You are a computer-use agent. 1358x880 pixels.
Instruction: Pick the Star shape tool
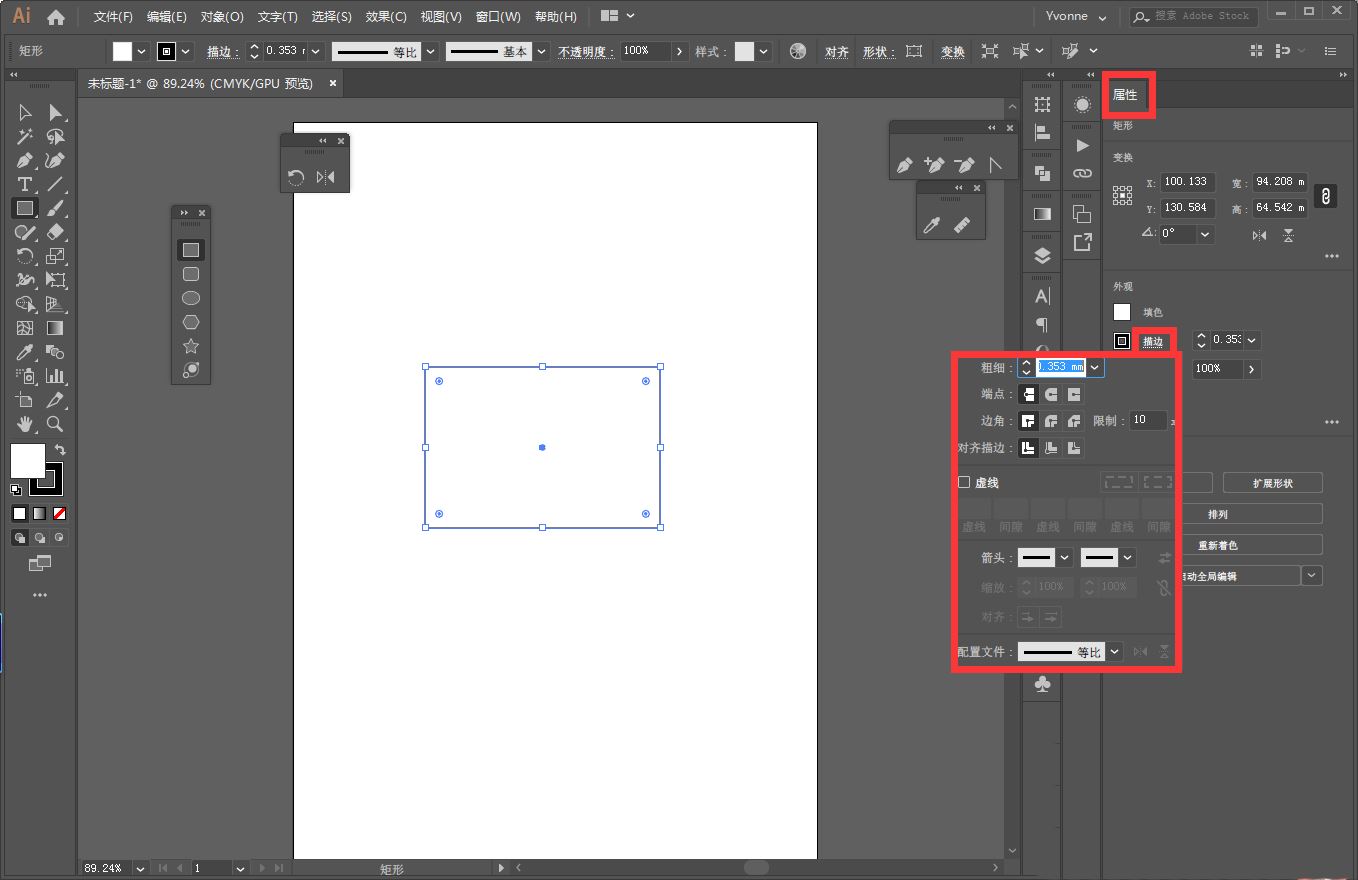pyautogui.click(x=190, y=346)
